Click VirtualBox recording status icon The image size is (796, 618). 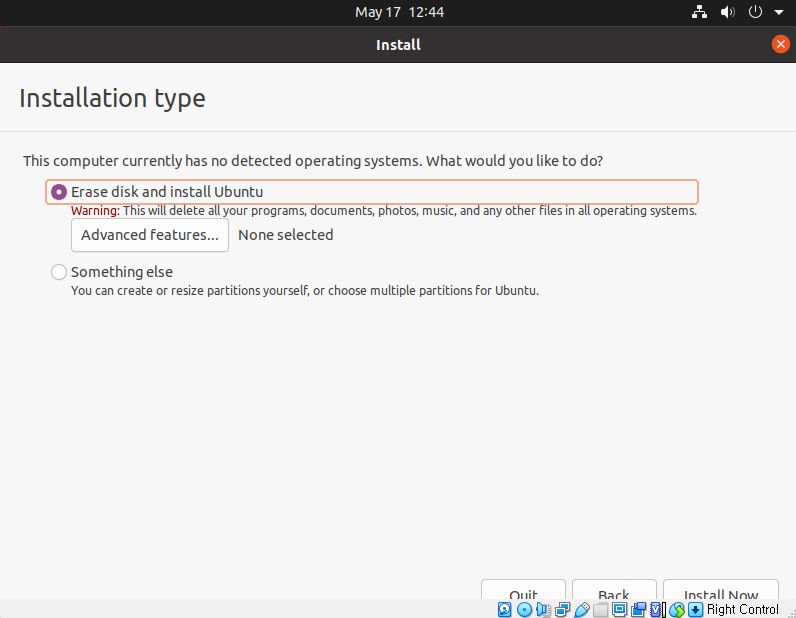click(x=638, y=609)
